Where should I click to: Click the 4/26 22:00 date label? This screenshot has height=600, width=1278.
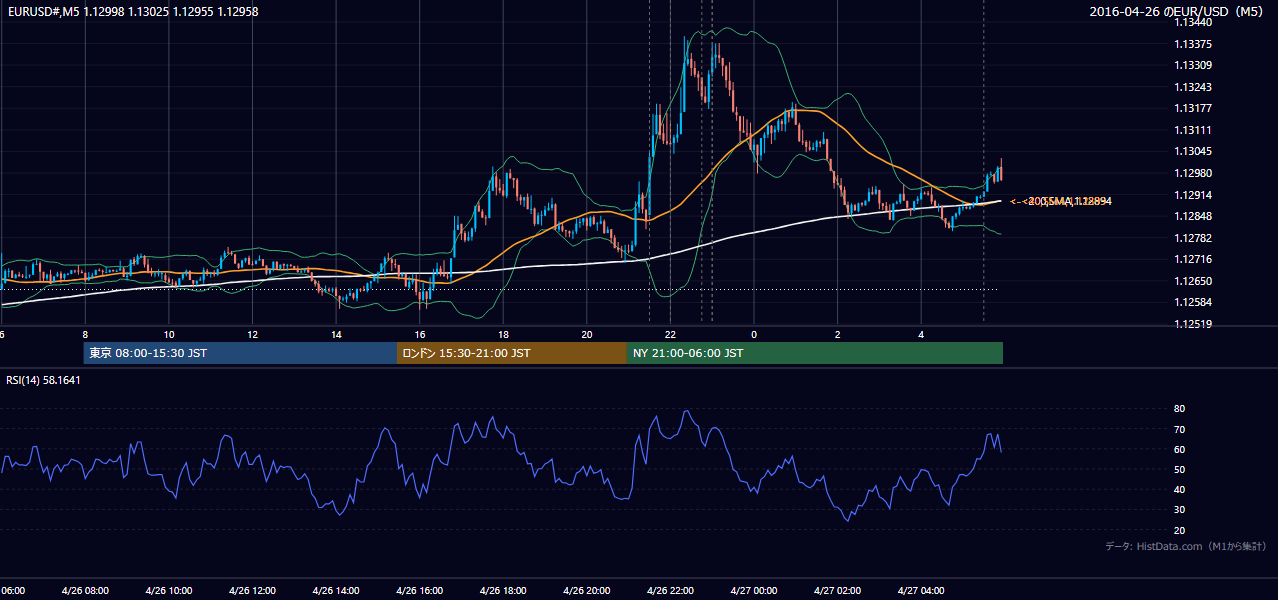(670, 590)
